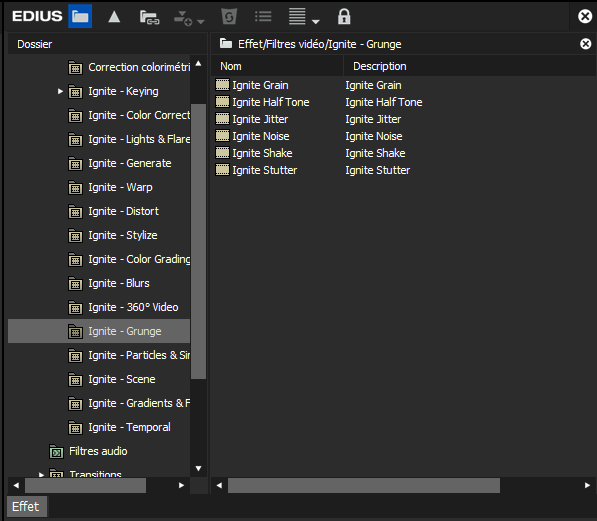
Task: Select the Filtres audio folder
Action: pos(98,451)
